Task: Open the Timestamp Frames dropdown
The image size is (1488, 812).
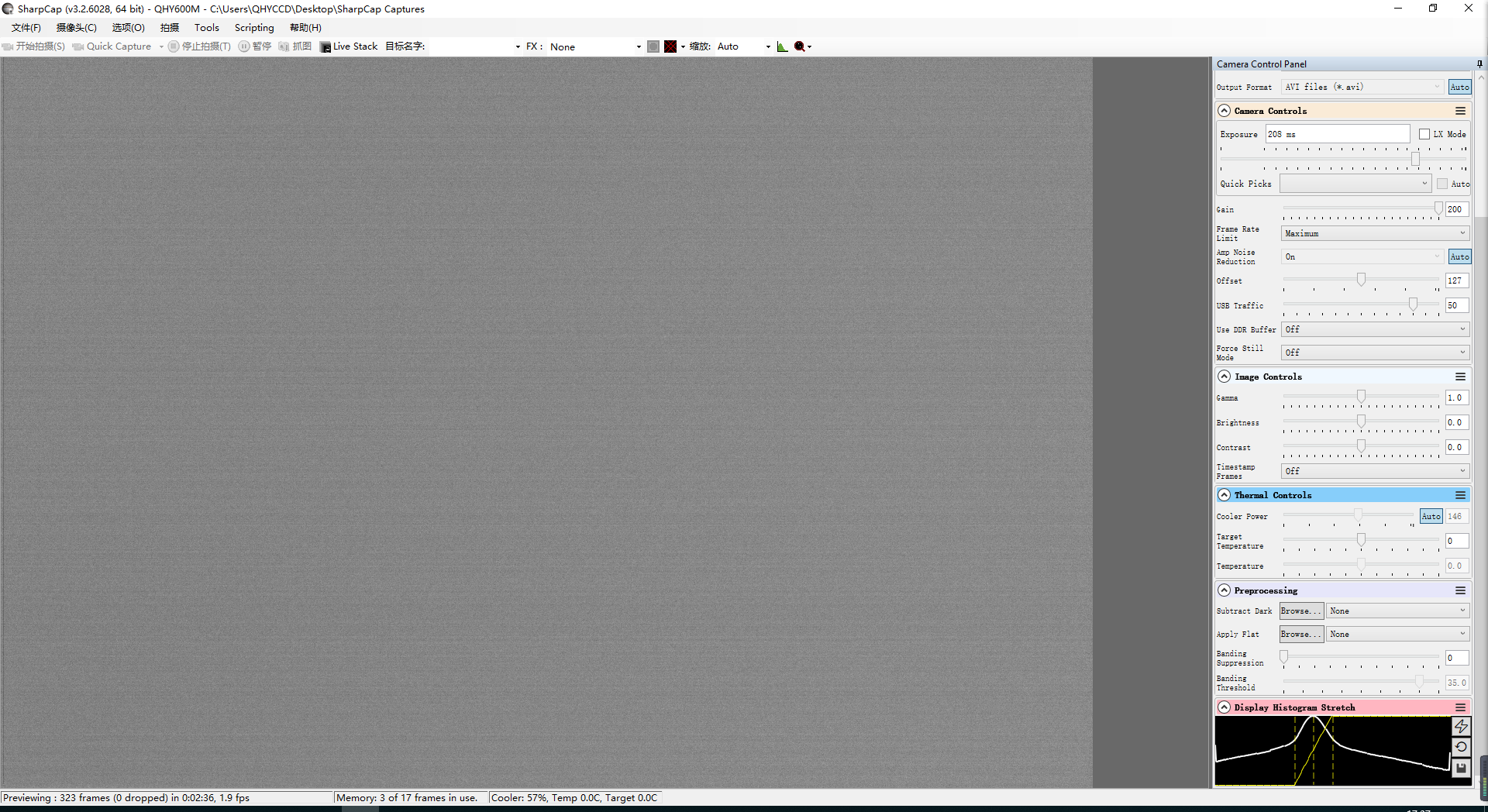Action: 1376,471
